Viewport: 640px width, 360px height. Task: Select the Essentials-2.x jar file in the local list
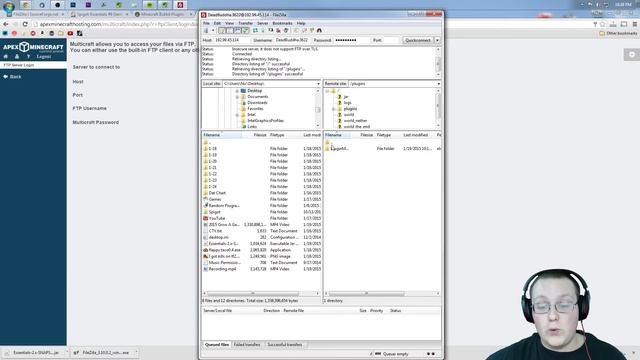(223, 244)
